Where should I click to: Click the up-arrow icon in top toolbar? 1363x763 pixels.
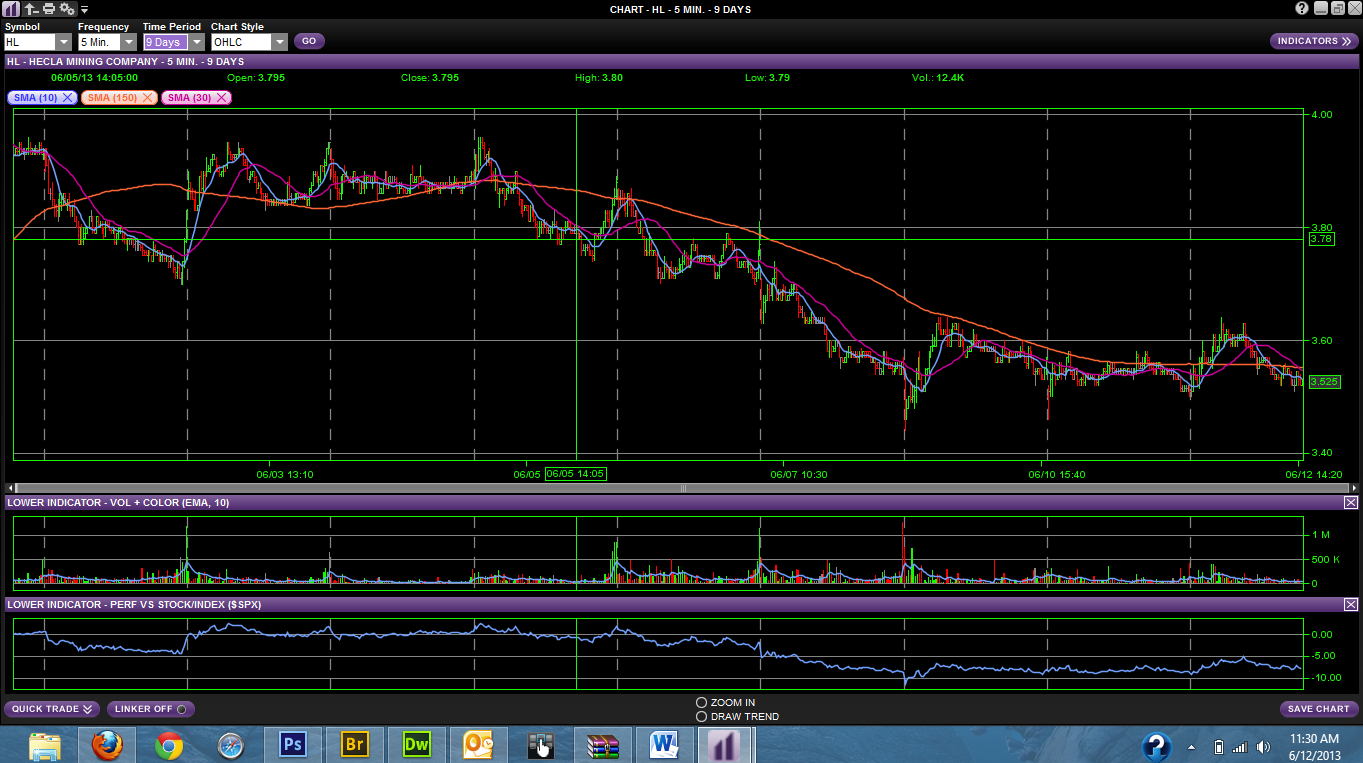click(30, 8)
